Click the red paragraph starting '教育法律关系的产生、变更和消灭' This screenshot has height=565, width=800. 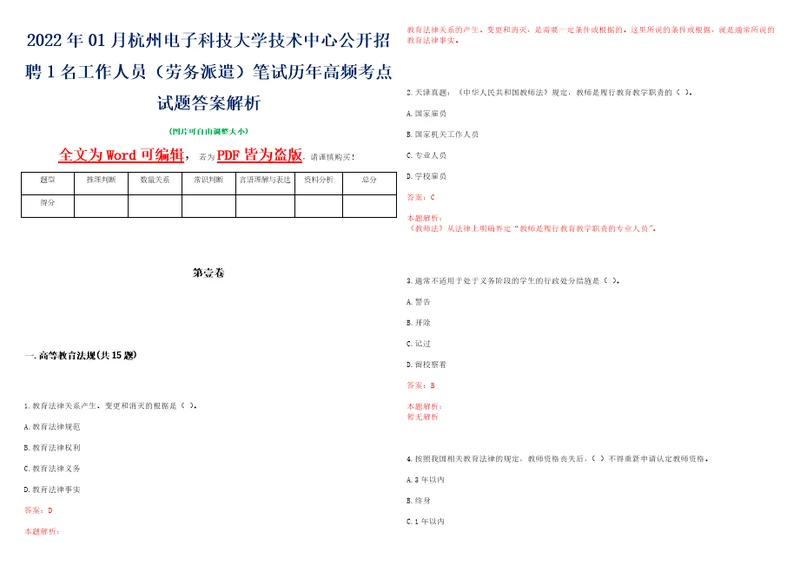pos(590,35)
